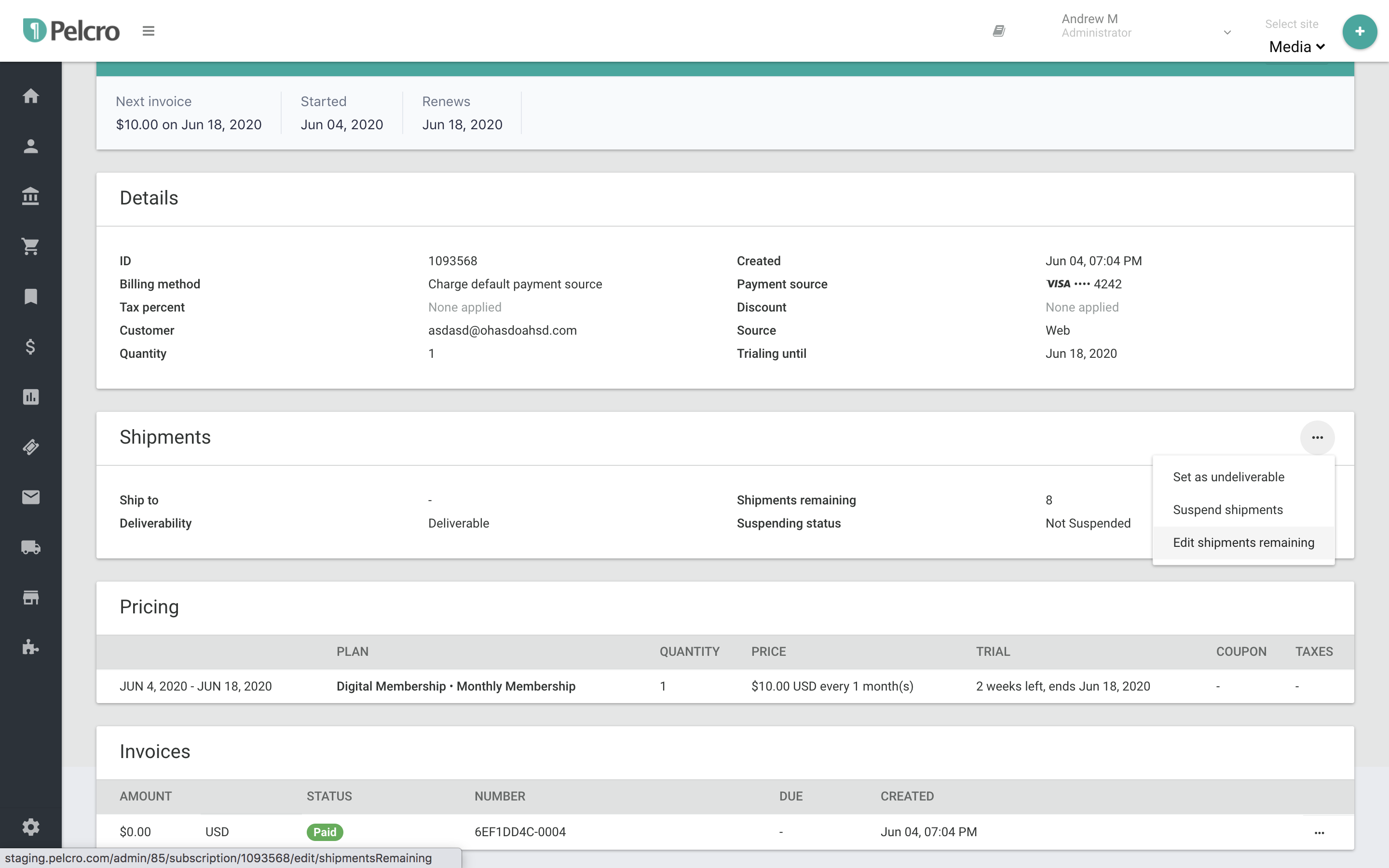Screen dimensions: 1389x868
Task: Open the delivery truck sidebar icon
Action: [30, 547]
